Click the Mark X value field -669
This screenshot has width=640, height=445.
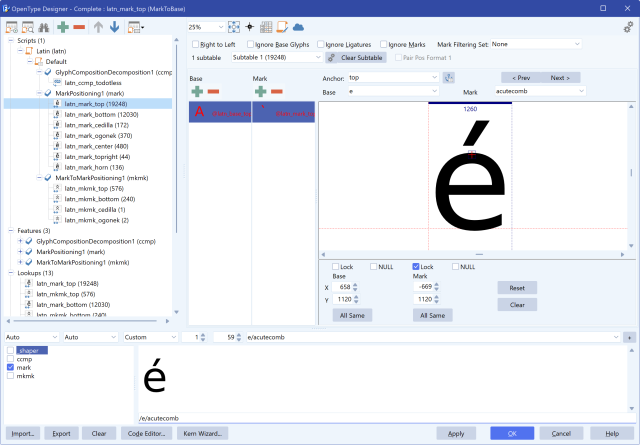[x=423, y=287]
